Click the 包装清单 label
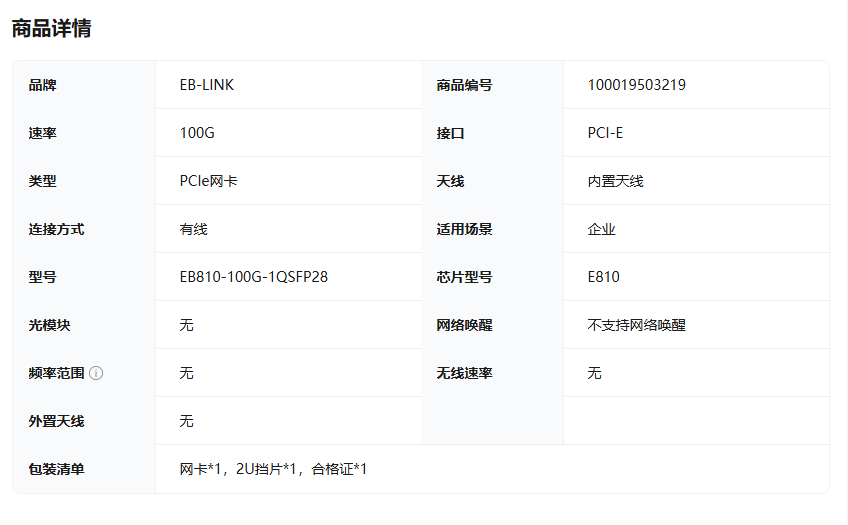This screenshot has height=525, width=848. point(56,470)
